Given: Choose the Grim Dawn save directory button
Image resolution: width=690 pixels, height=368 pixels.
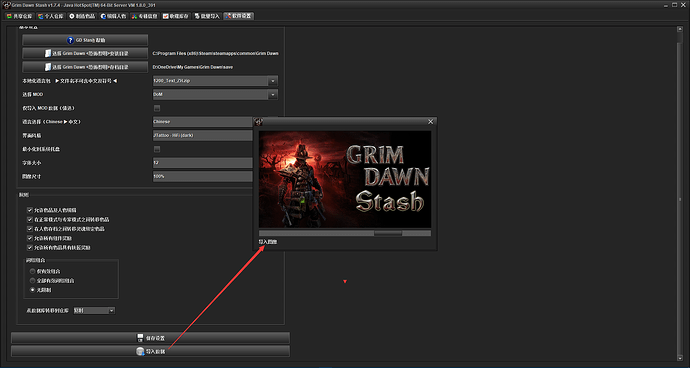Looking at the screenshot, I should coord(85,67).
